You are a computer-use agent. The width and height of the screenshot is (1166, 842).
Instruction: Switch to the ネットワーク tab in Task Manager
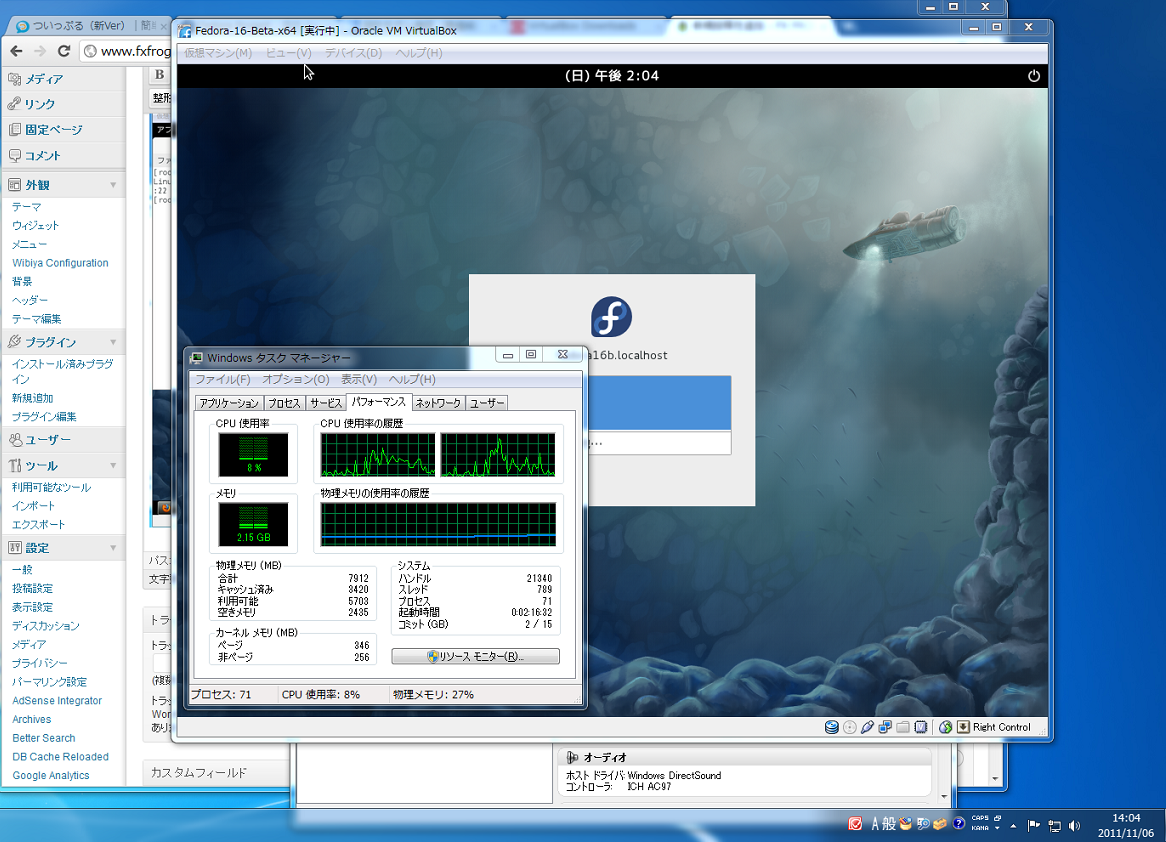[438, 403]
